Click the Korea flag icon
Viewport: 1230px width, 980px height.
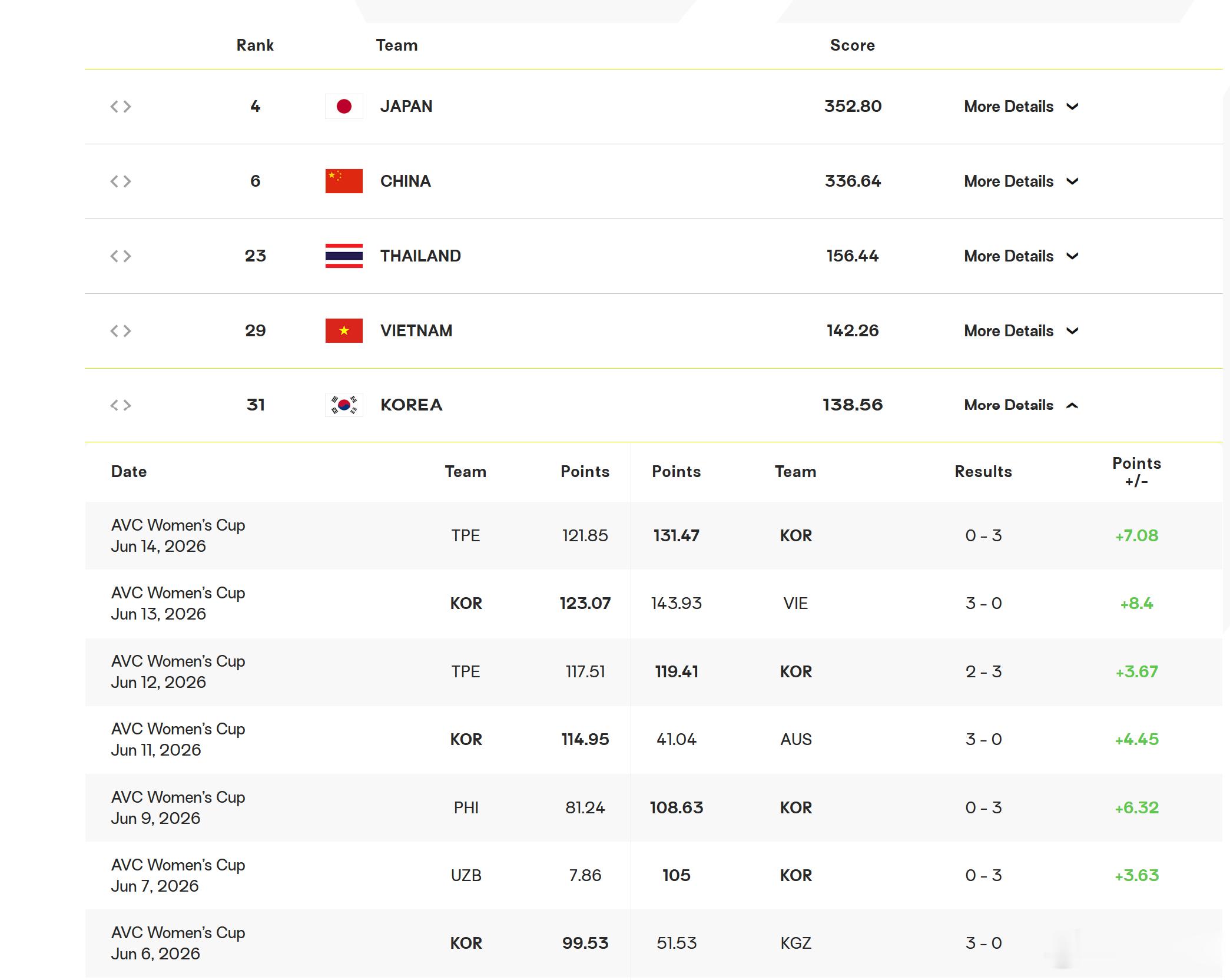click(x=344, y=405)
